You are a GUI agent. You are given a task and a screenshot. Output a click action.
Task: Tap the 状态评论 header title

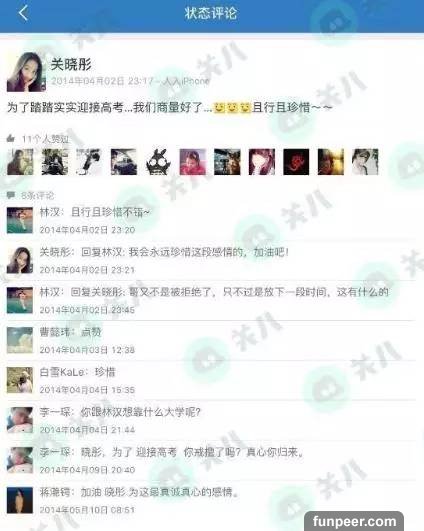click(x=211, y=14)
